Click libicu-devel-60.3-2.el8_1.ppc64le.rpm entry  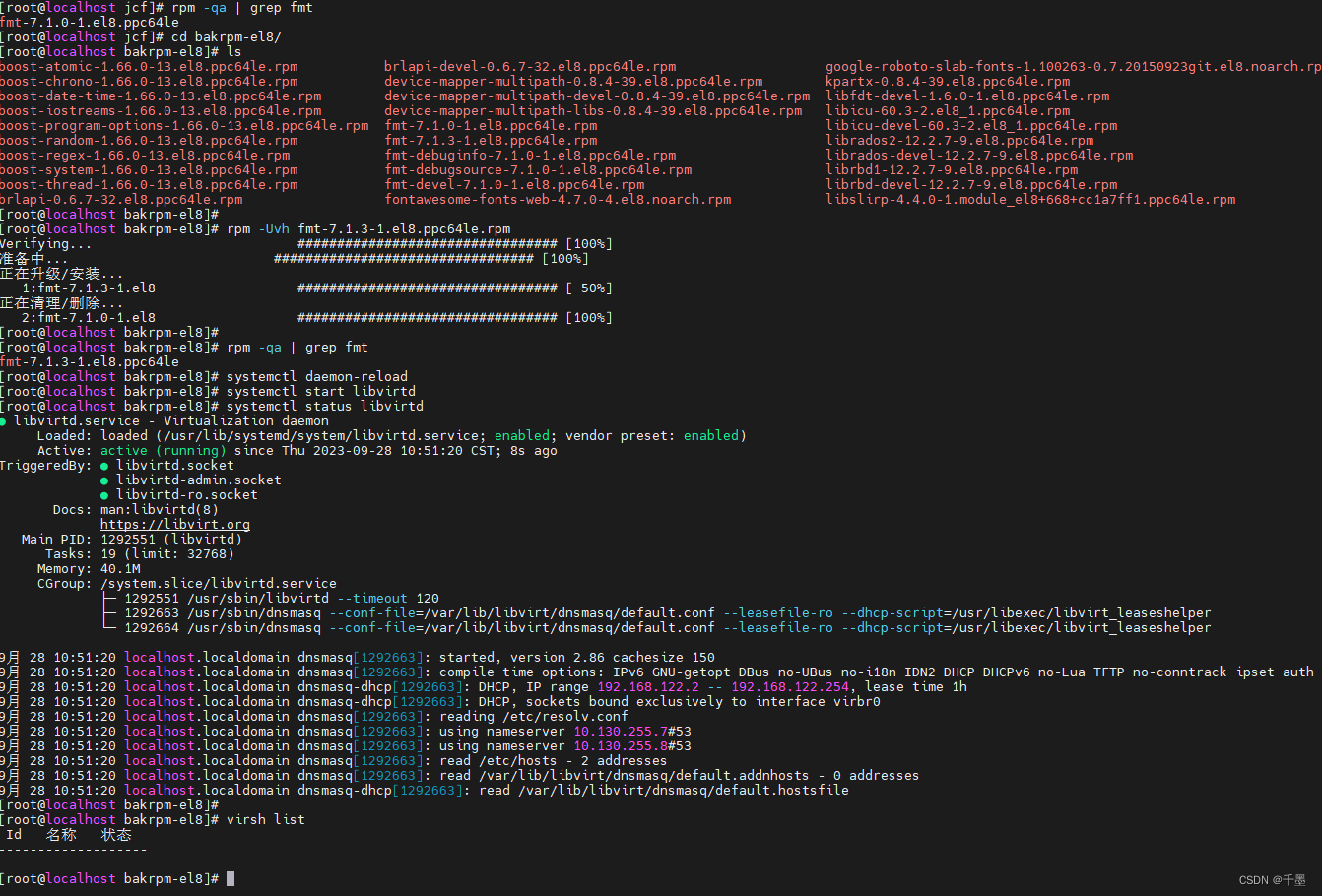[x=971, y=126]
